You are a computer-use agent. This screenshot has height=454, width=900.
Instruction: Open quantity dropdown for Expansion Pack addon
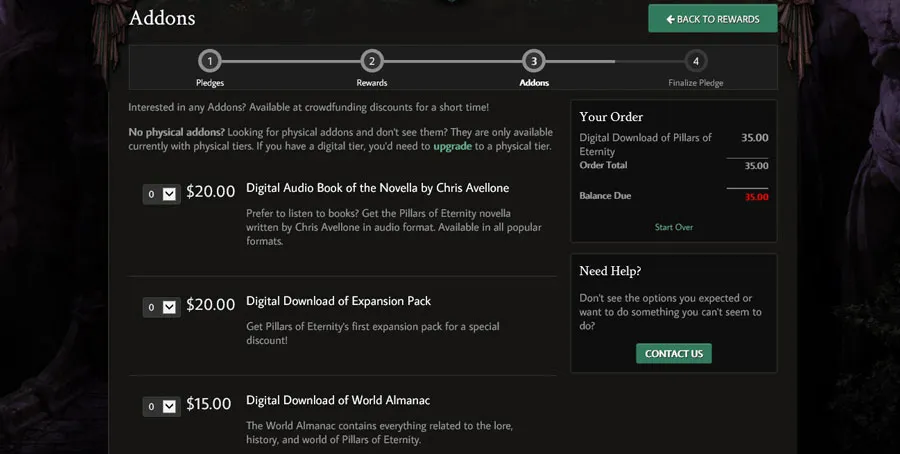[161, 307]
